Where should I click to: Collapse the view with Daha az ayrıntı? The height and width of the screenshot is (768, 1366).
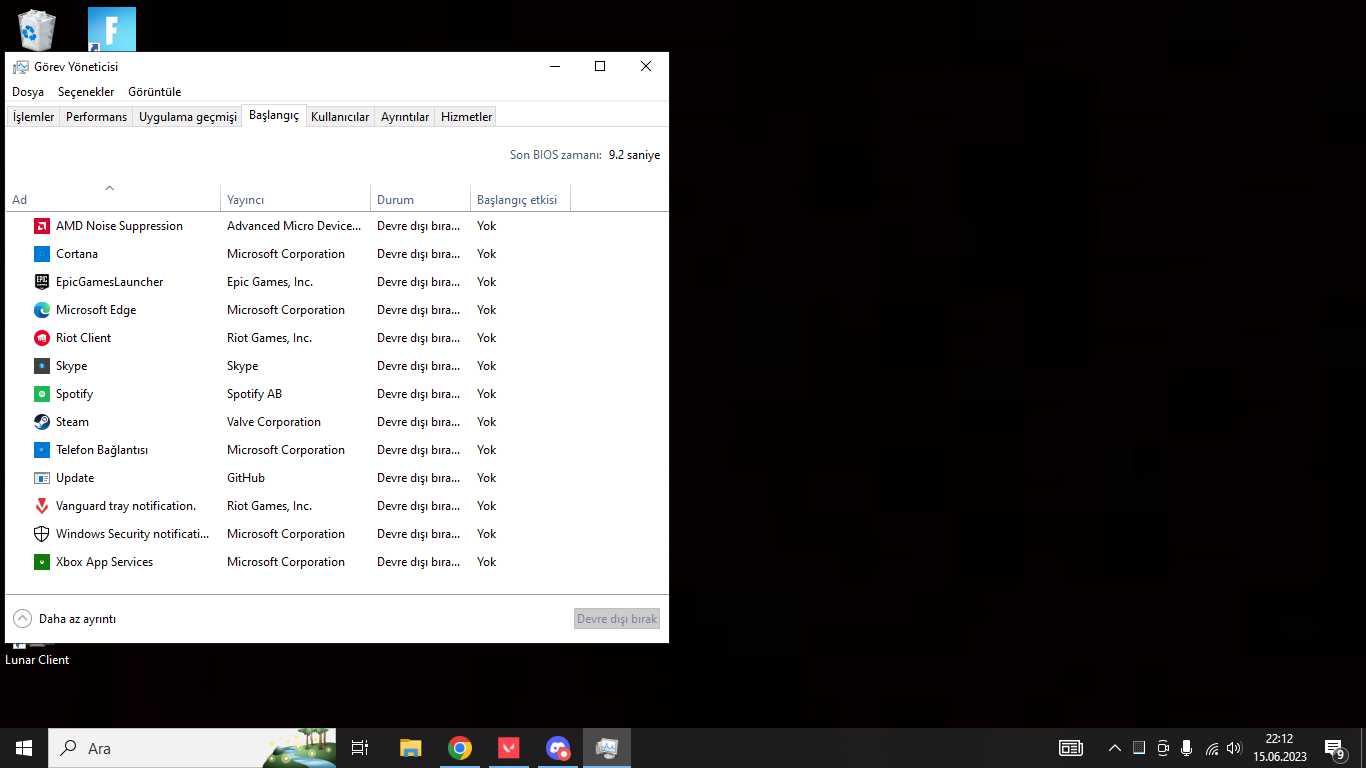click(65, 619)
